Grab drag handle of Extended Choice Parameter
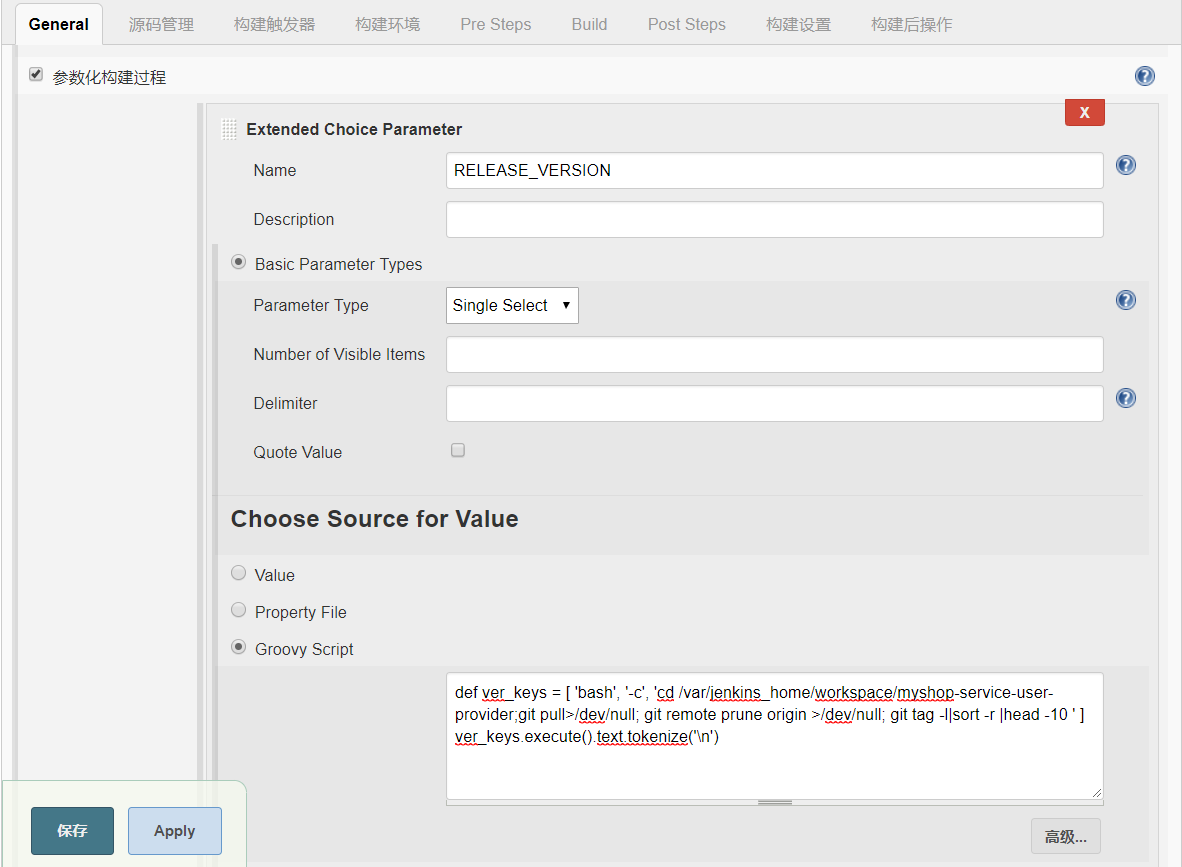This screenshot has height=867, width=1182. [x=229, y=129]
